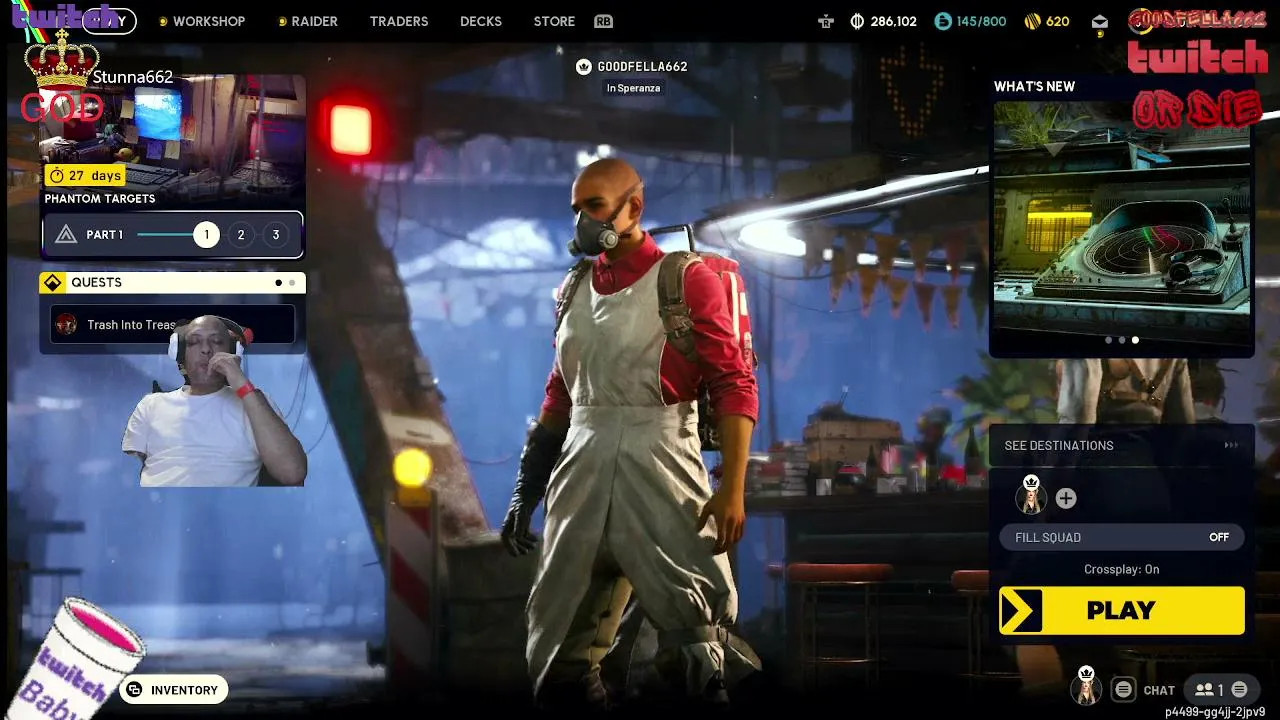Click the What's New heading
1280x720 pixels.
pos(1034,87)
